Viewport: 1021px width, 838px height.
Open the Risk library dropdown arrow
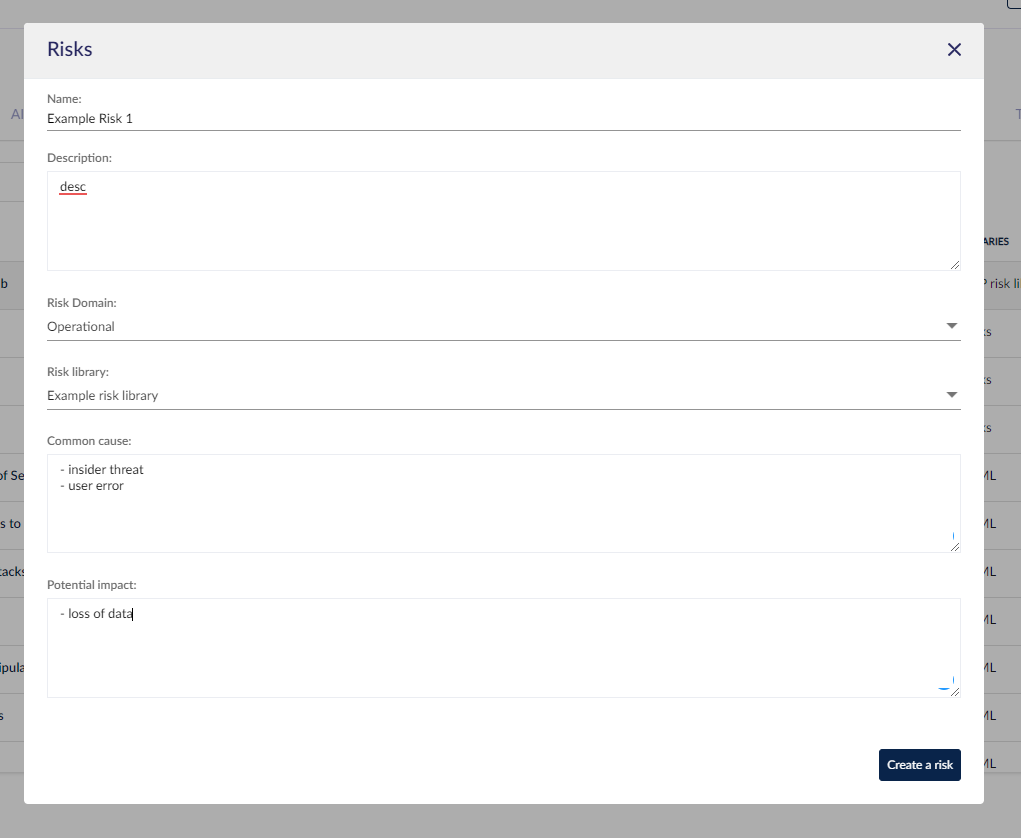pyautogui.click(x=951, y=394)
